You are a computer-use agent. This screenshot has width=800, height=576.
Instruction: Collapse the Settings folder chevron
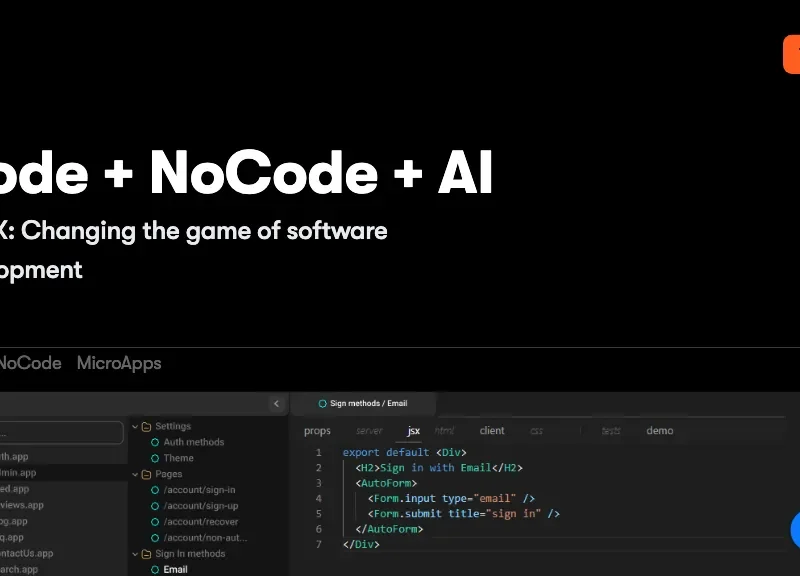click(135, 427)
